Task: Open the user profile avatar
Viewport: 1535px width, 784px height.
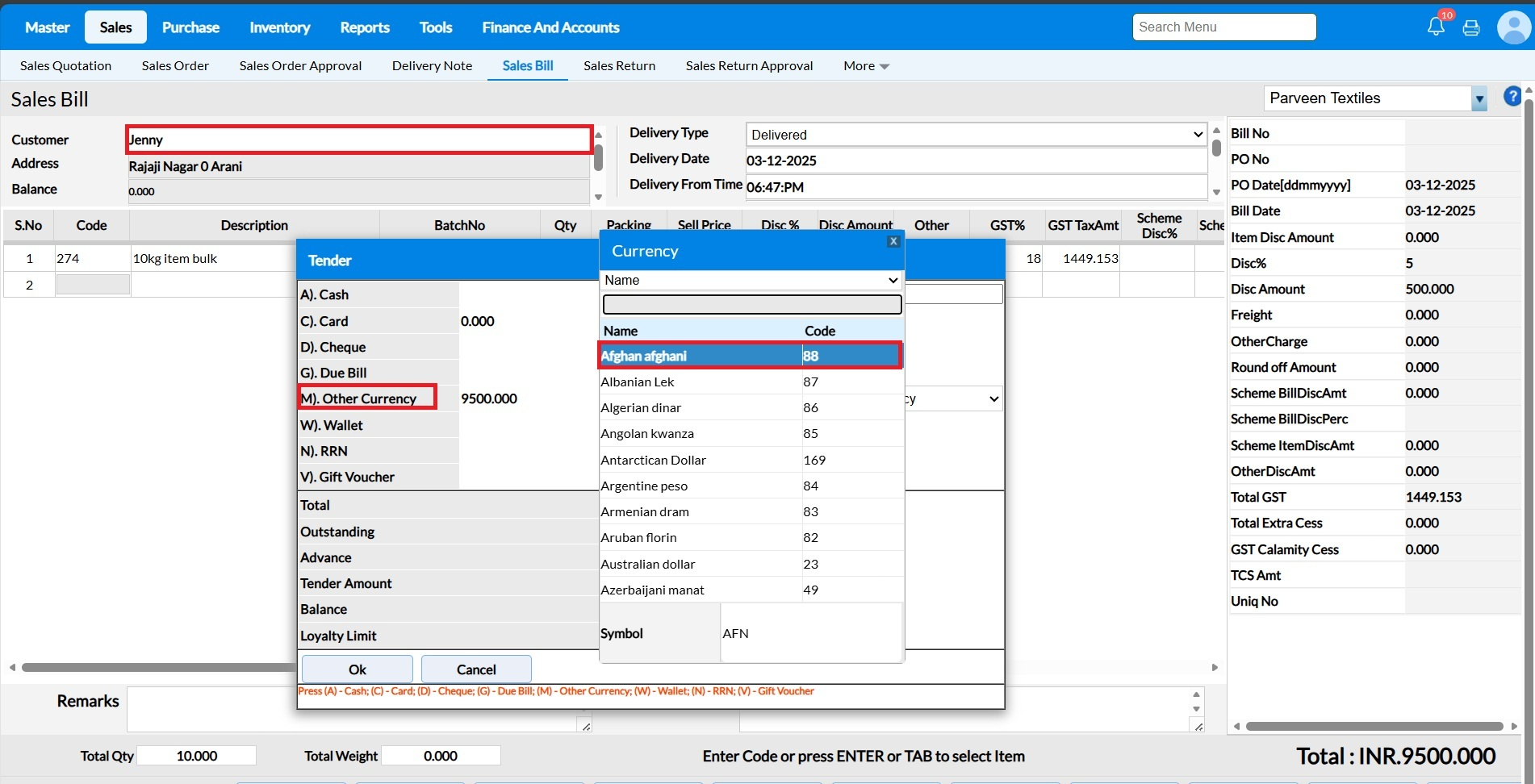Action: [x=1512, y=27]
